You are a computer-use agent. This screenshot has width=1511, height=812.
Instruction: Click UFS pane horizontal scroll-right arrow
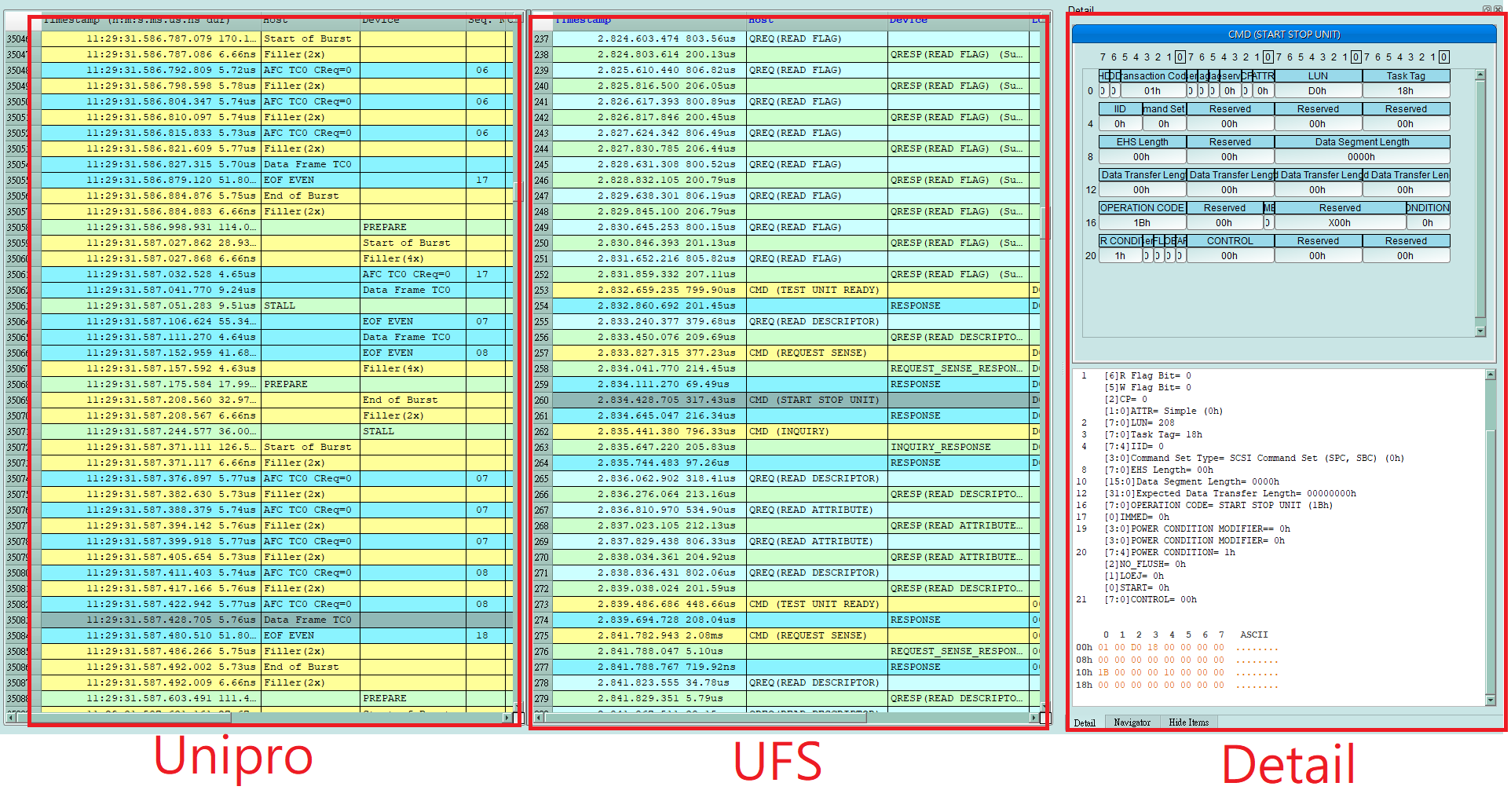pos(1034,717)
